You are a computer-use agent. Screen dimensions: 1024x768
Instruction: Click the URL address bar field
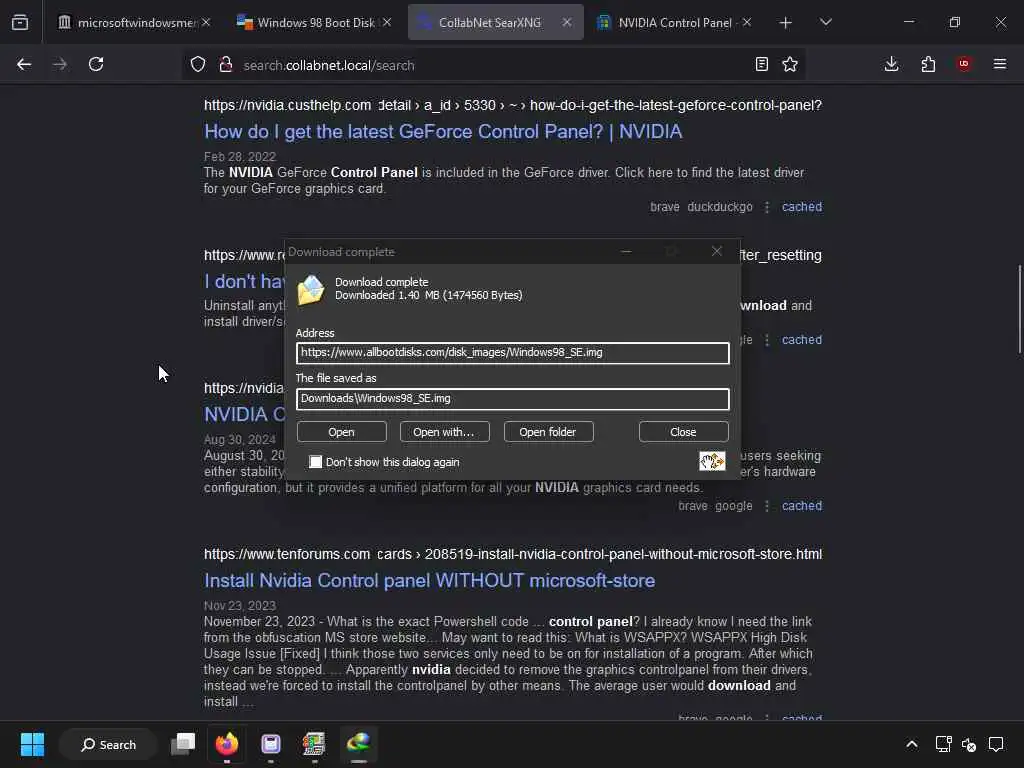pos(493,65)
